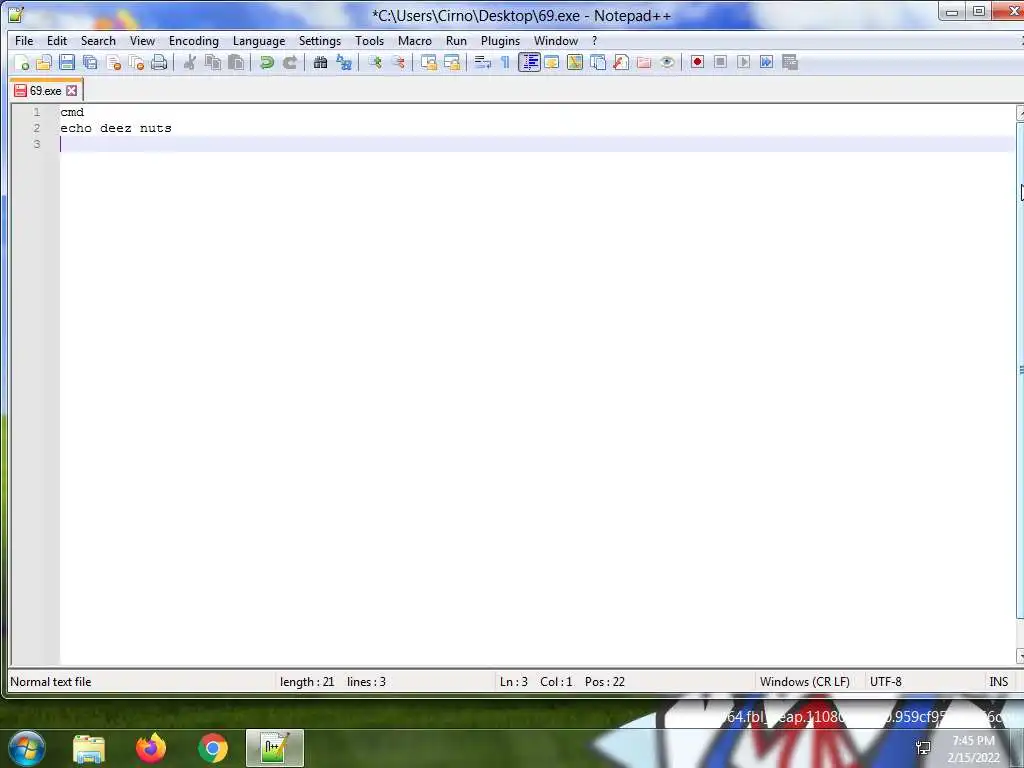Screen dimensions: 1024x768
Task: Launch Firefox from the taskbar
Action: [x=151, y=748]
